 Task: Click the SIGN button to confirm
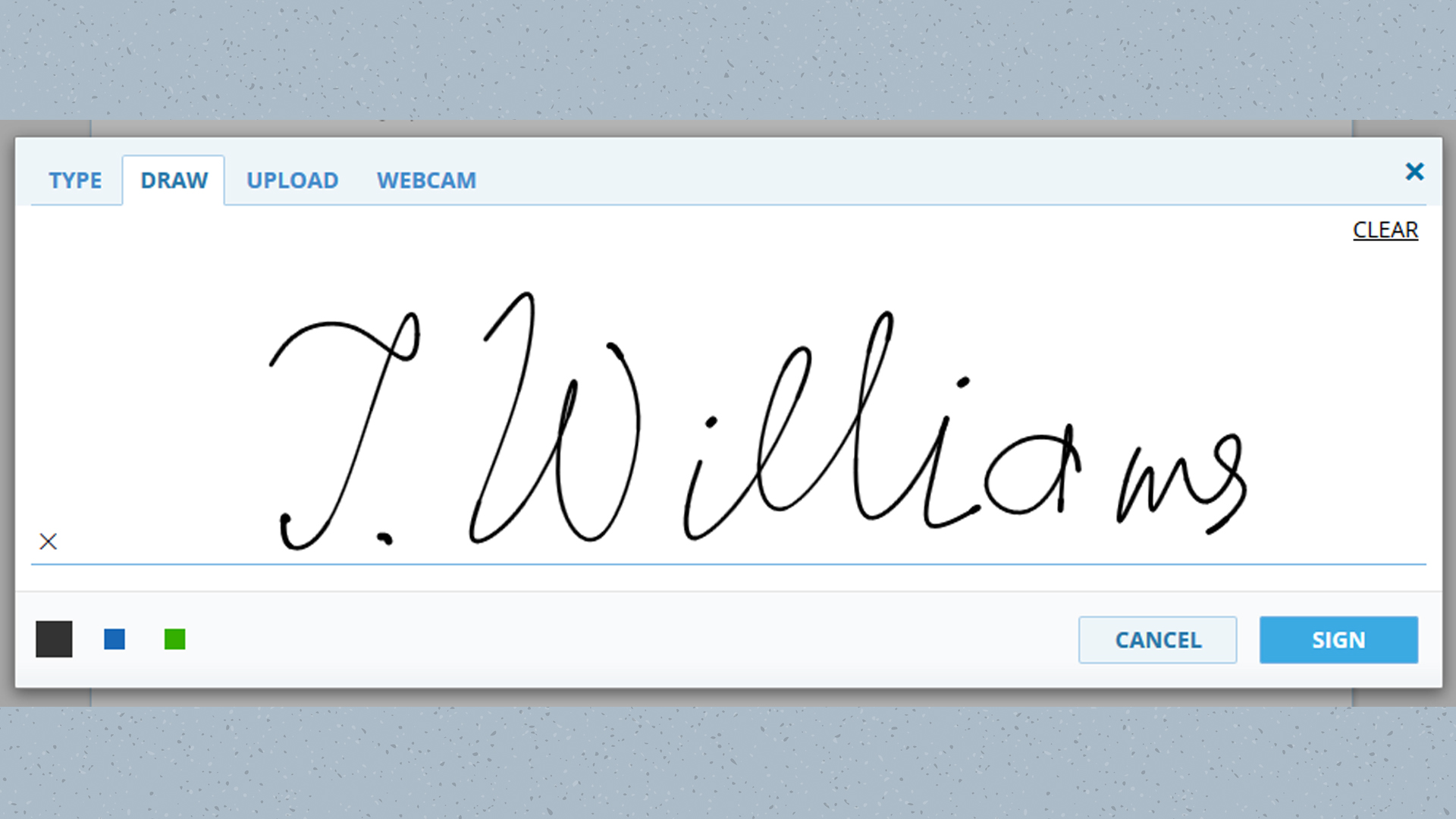tap(1338, 640)
